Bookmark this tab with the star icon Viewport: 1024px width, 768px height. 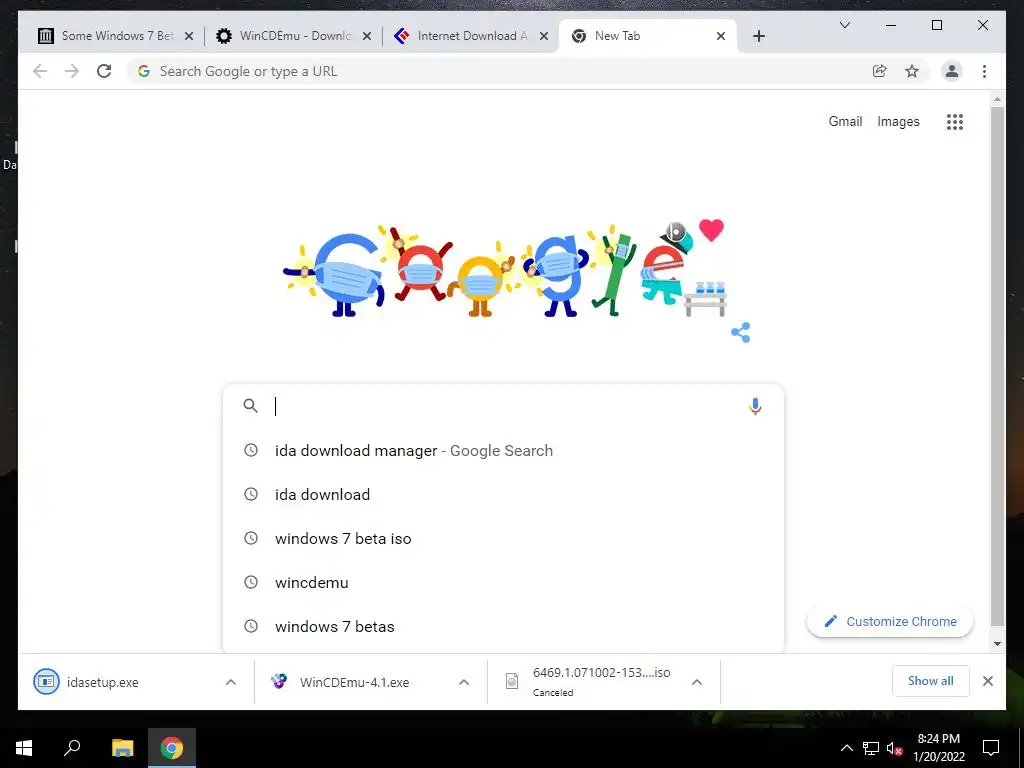click(912, 71)
